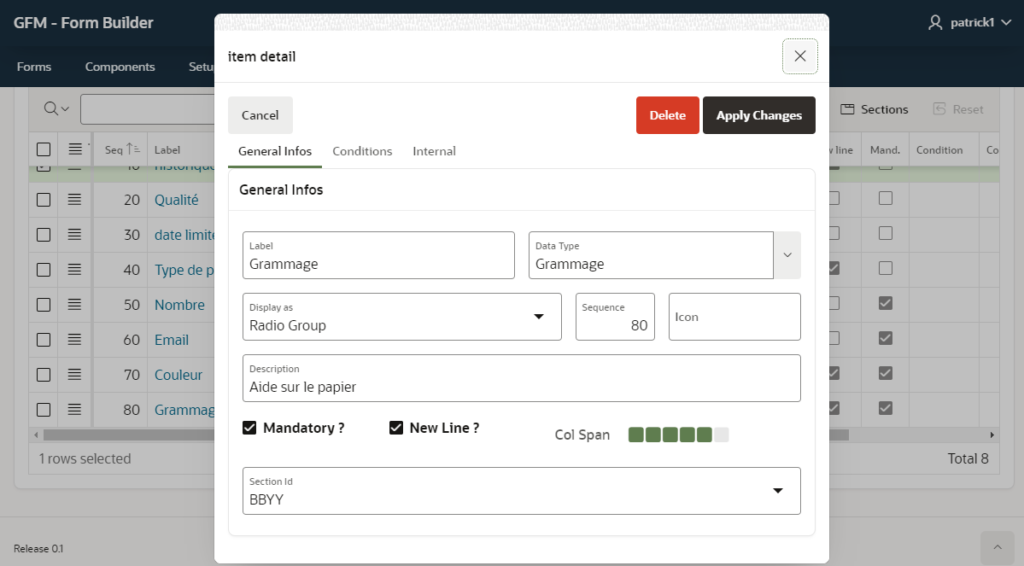Click the Apply Changes button

[x=759, y=115]
